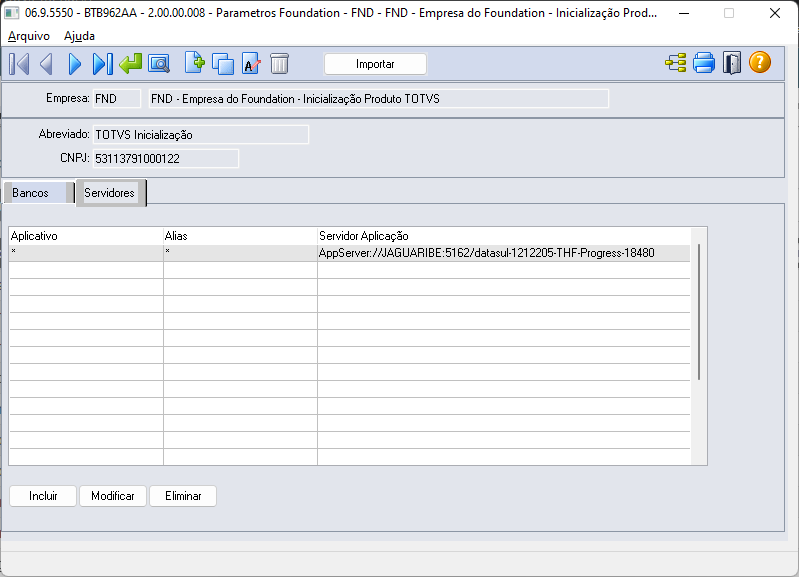Select the AppServer://JAGUARIBE row cell
Viewport: 799px width, 577px height.
[x=503, y=253]
